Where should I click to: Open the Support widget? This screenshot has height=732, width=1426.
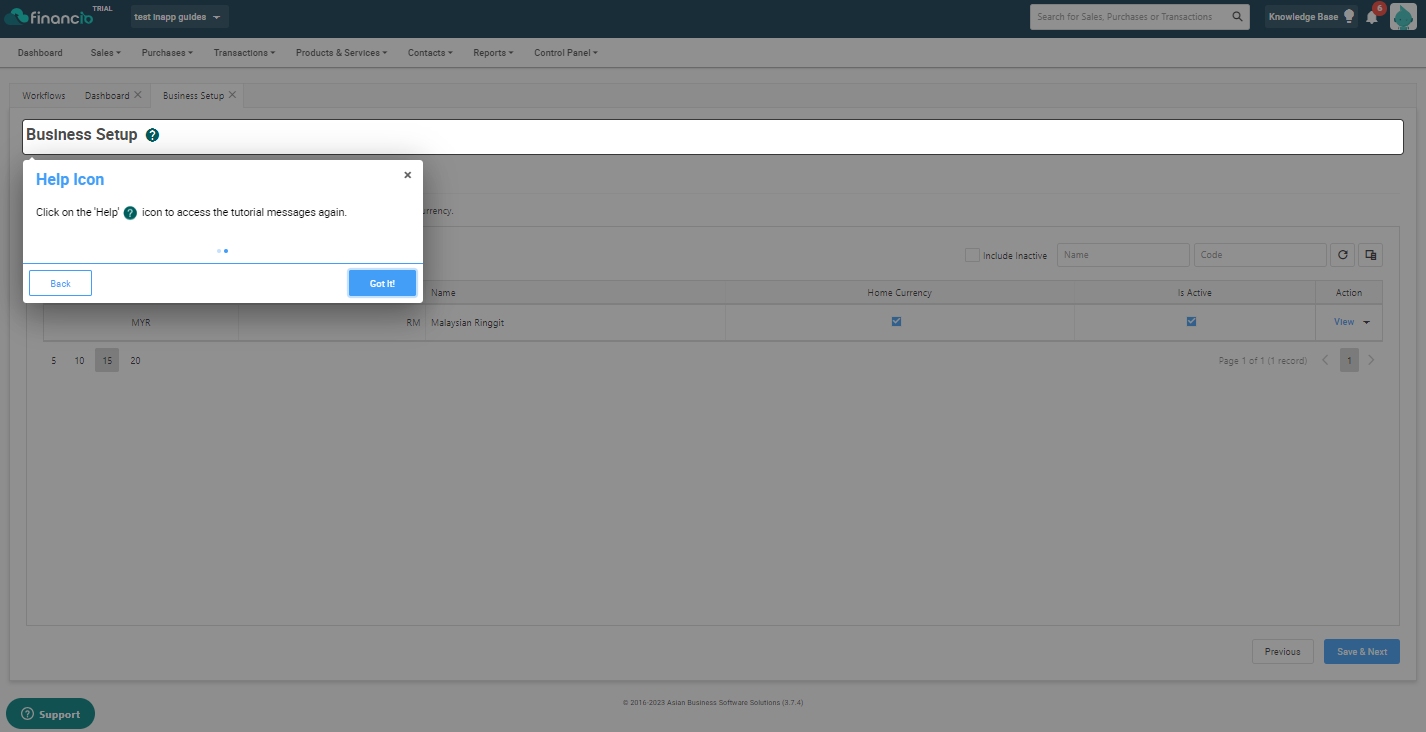coord(50,714)
